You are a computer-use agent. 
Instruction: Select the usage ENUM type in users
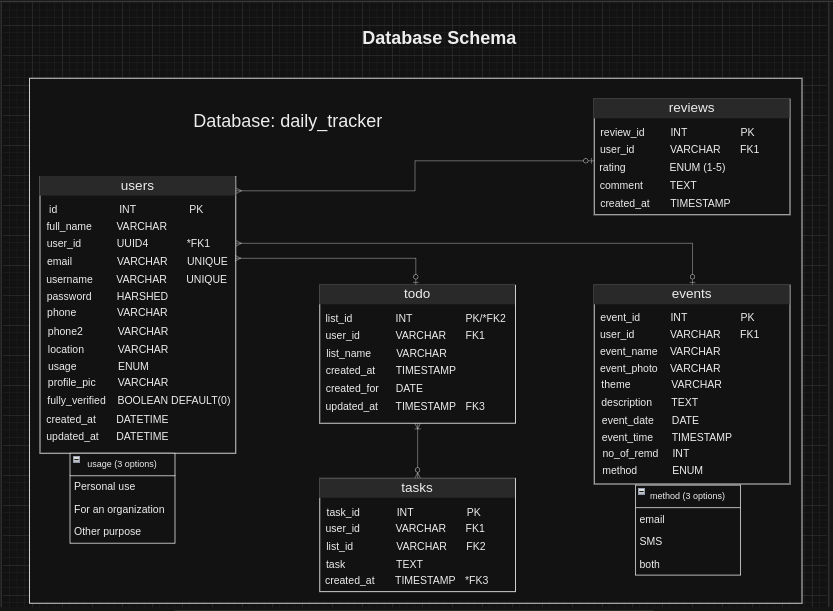[x=133, y=367]
